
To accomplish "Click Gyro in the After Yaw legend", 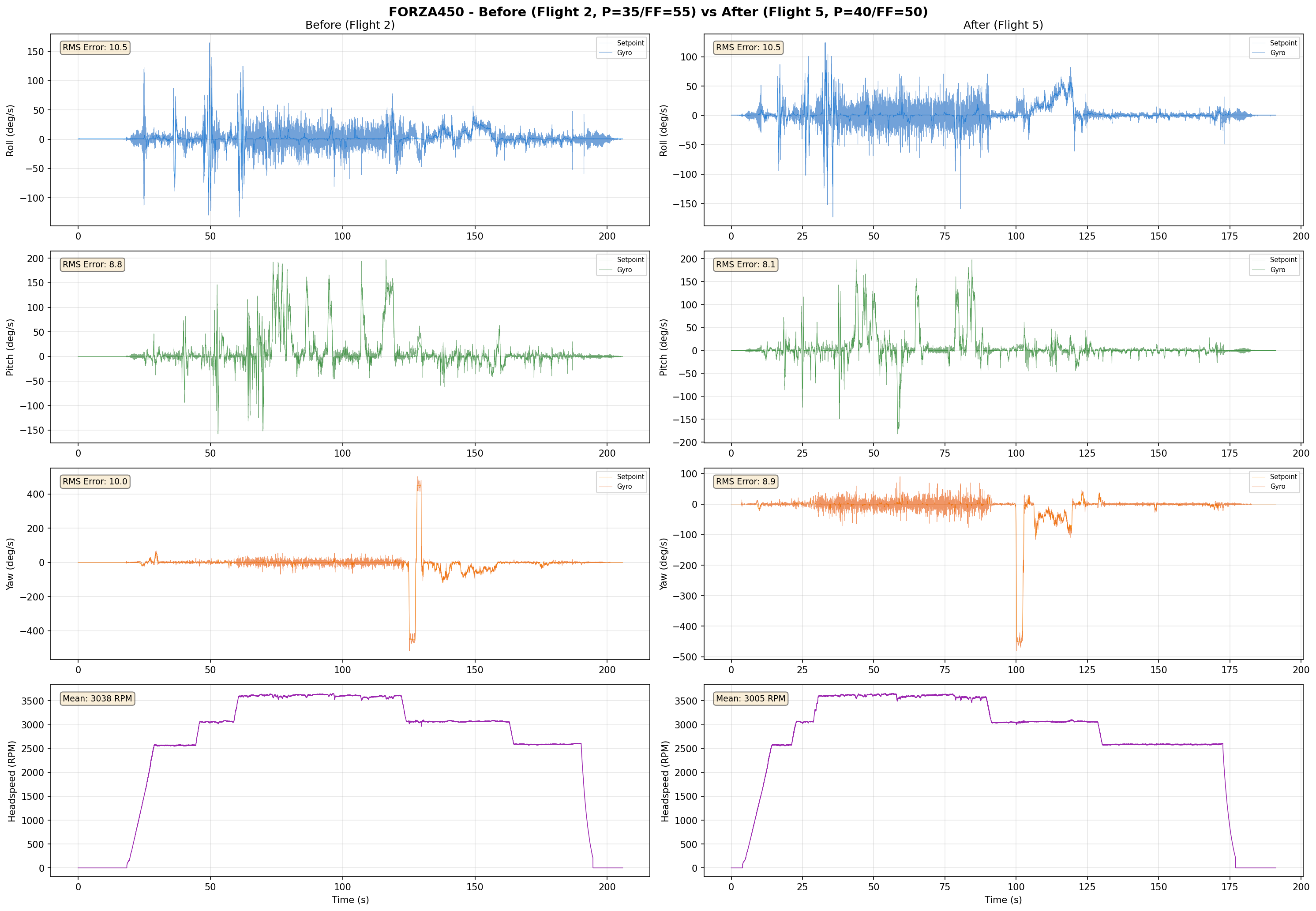I will (x=1277, y=486).
